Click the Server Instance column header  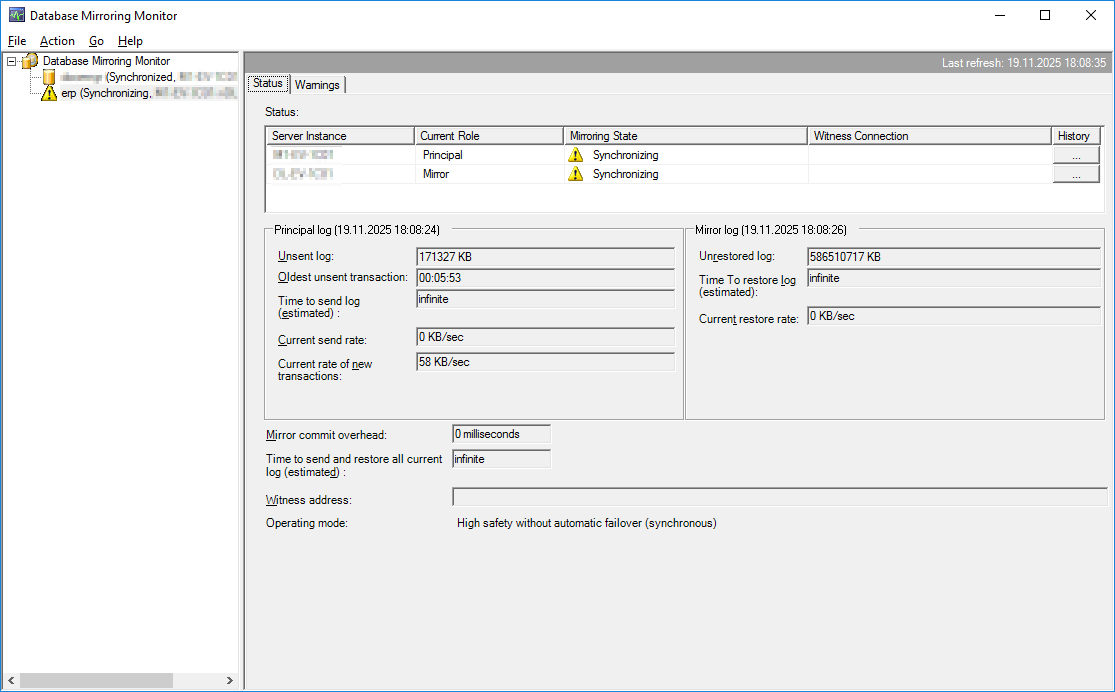pyautogui.click(x=340, y=136)
